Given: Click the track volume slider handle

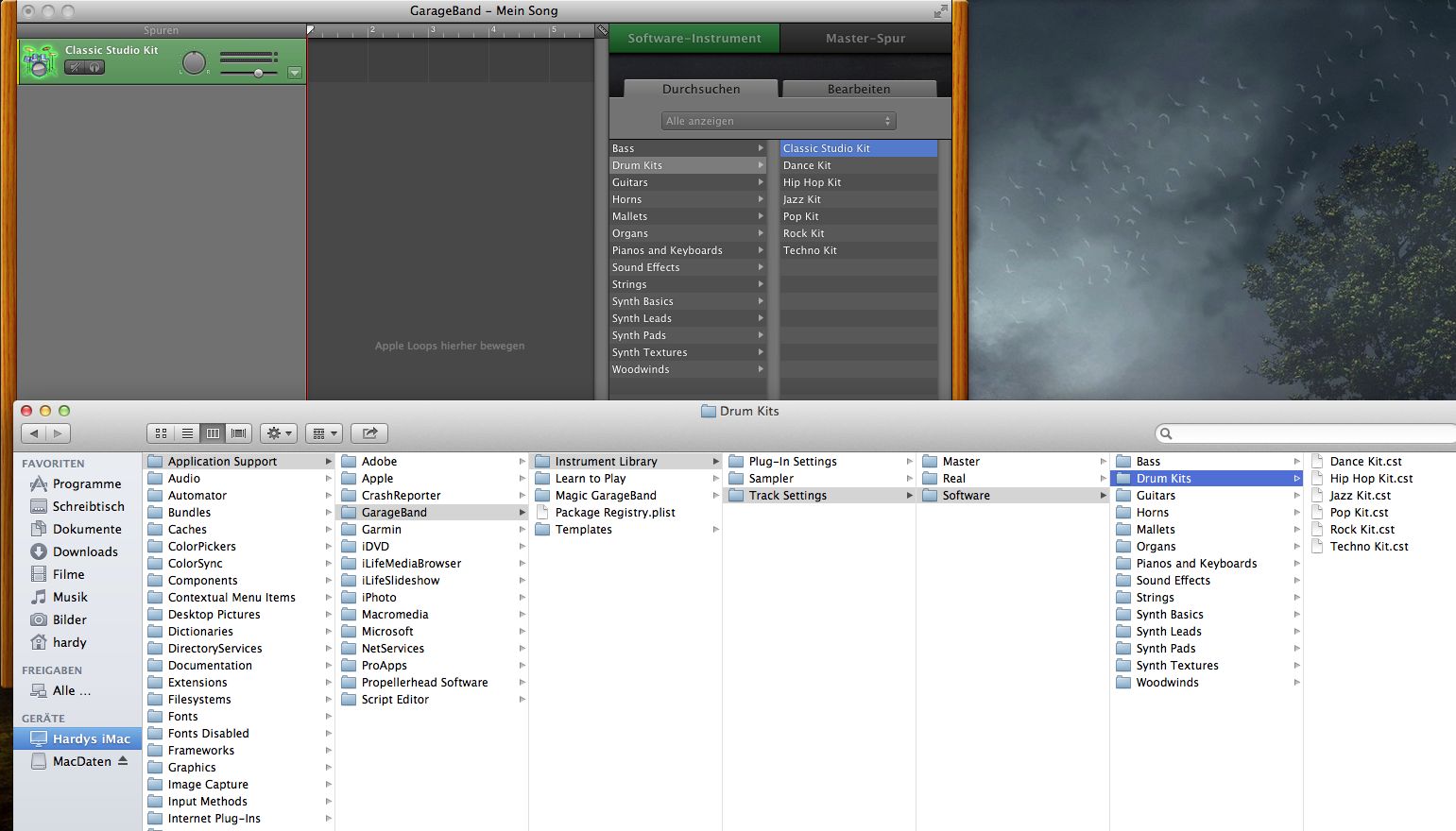Looking at the screenshot, I should tap(258, 73).
